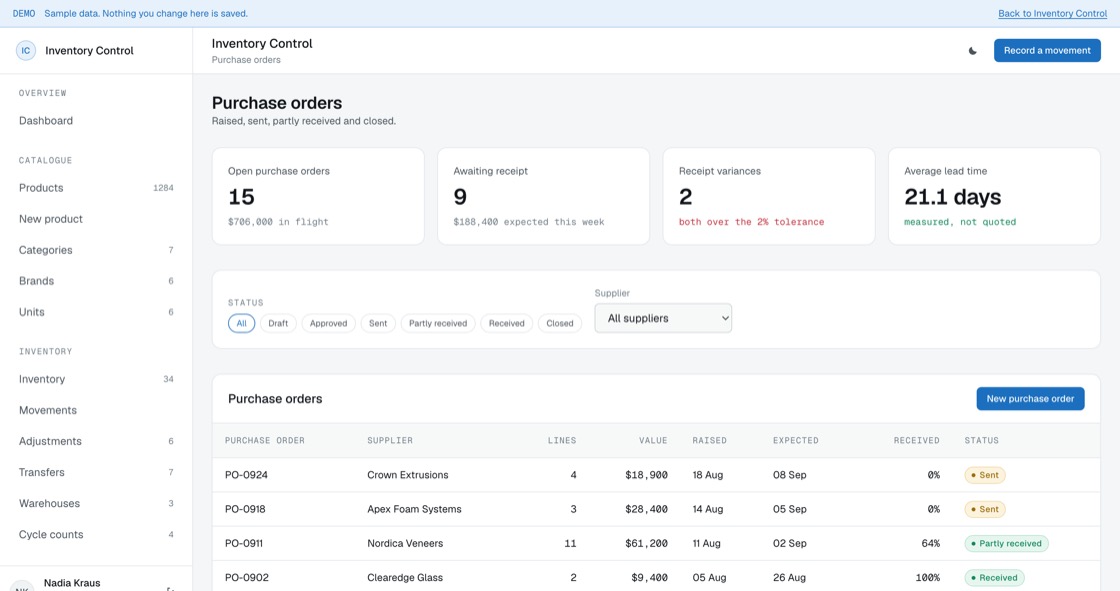
Task: Click the RAISED column header
Action: [x=709, y=440]
